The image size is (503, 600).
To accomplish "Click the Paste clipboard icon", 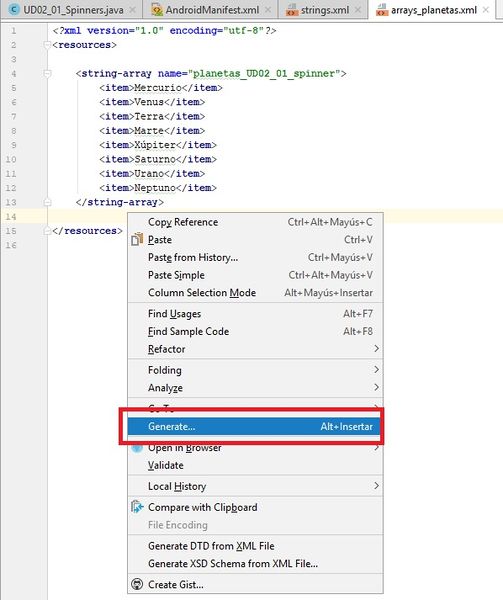I will point(137,239).
